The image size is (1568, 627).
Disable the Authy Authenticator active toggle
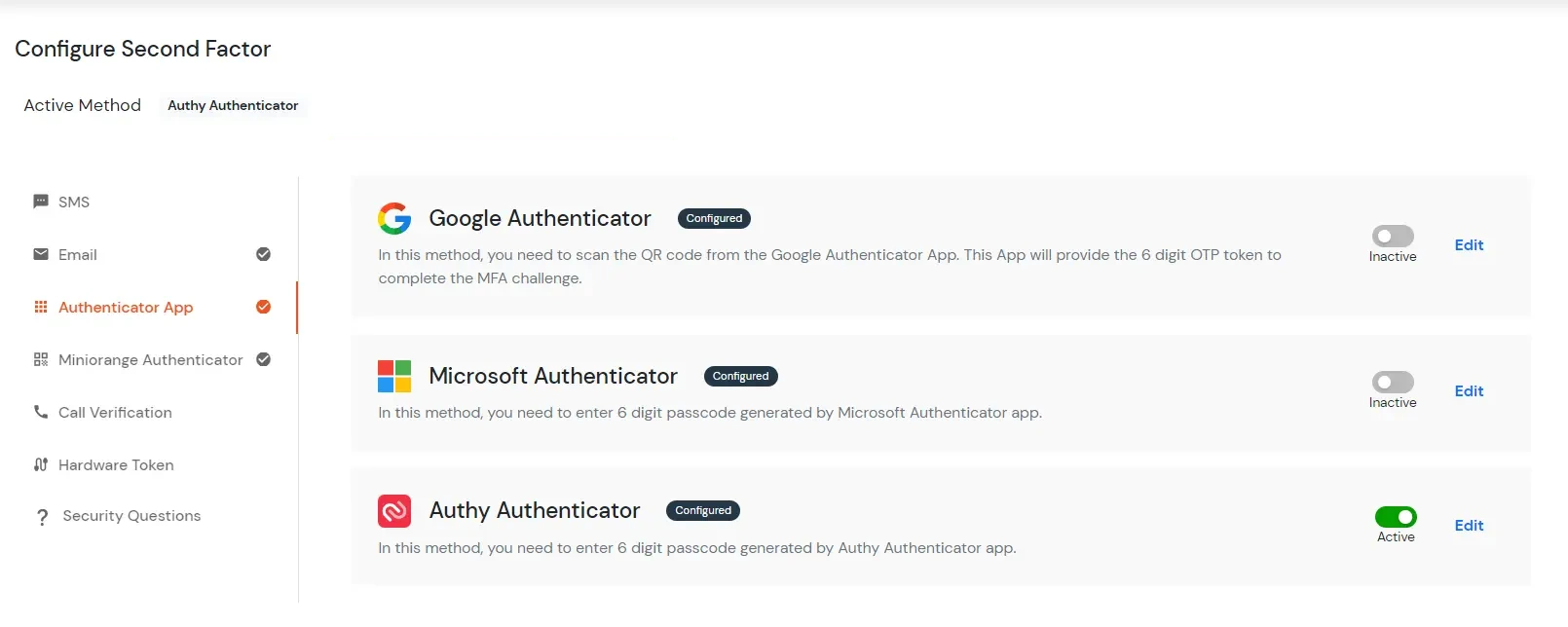pyautogui.click(x=1396, y=517)
